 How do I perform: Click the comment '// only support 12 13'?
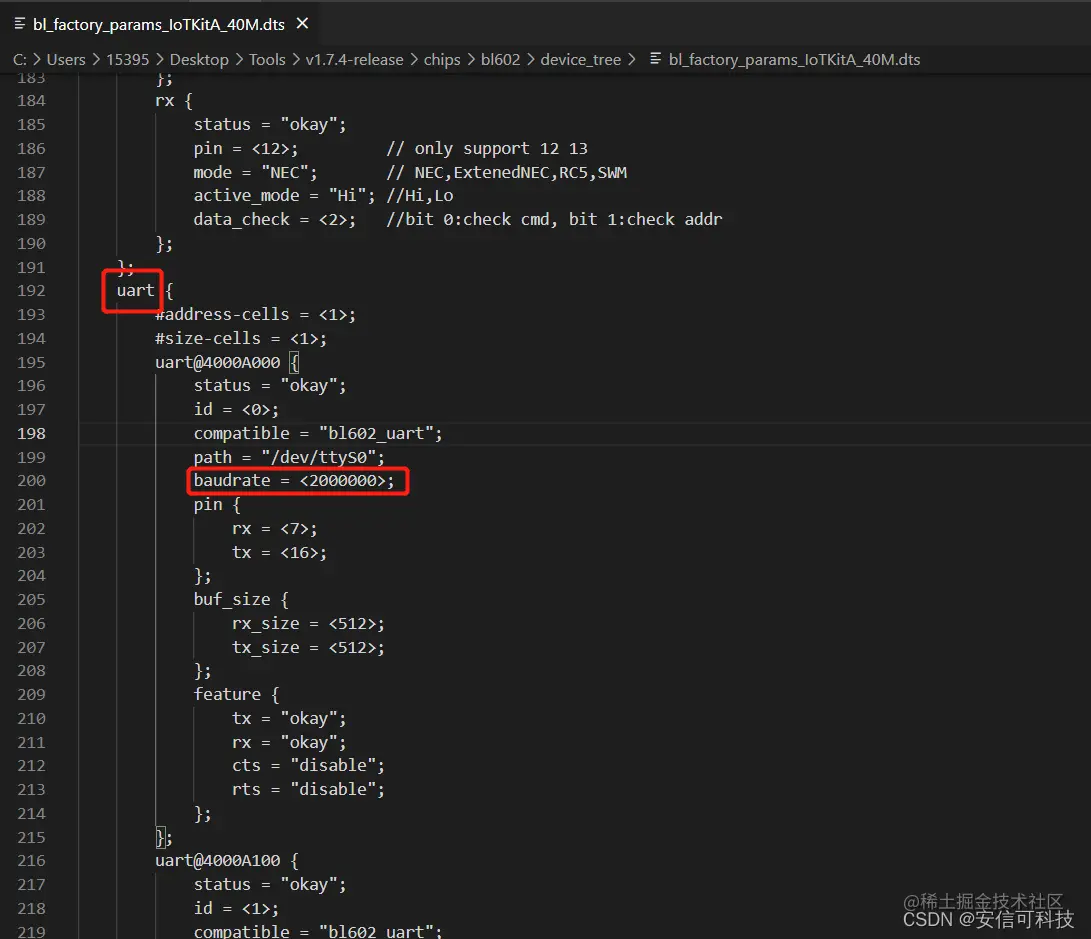point(487,149)
